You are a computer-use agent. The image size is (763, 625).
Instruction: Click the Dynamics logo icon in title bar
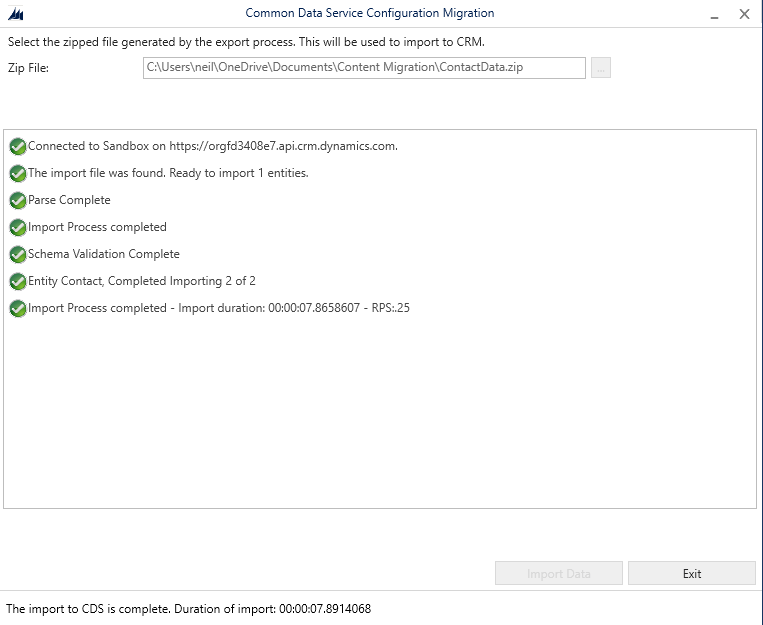(16, 14)
